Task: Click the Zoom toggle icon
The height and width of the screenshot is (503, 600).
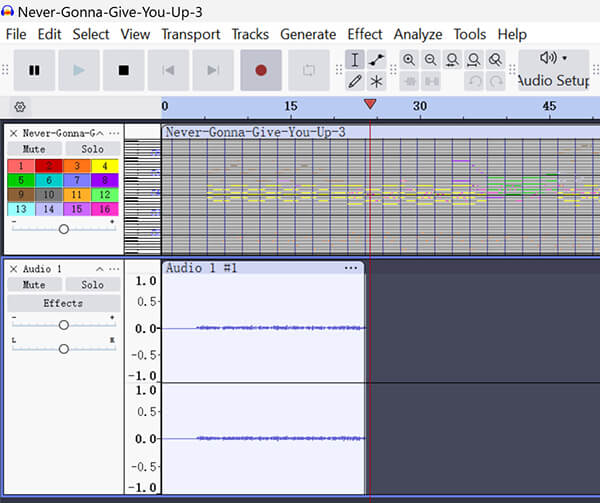Action: [495, 60]
